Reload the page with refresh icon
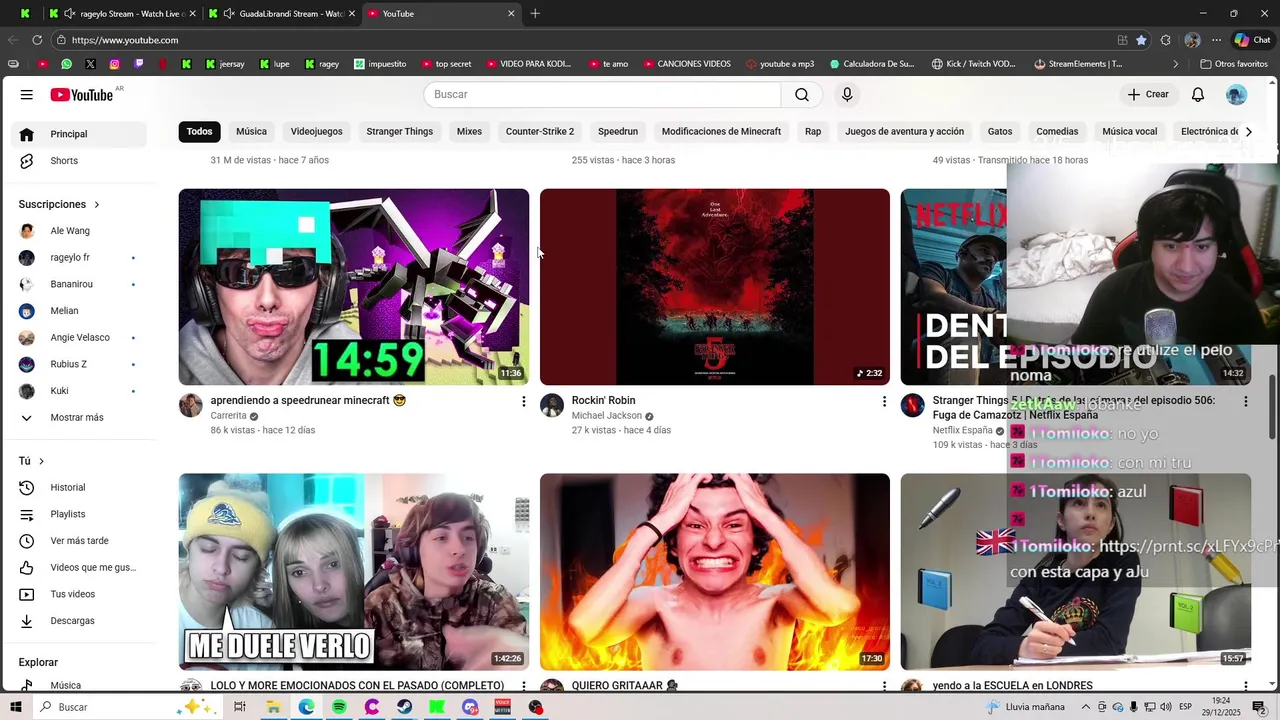Image resolution: width=1280 pixels, height=720 pixels. [x=37, y=40]
